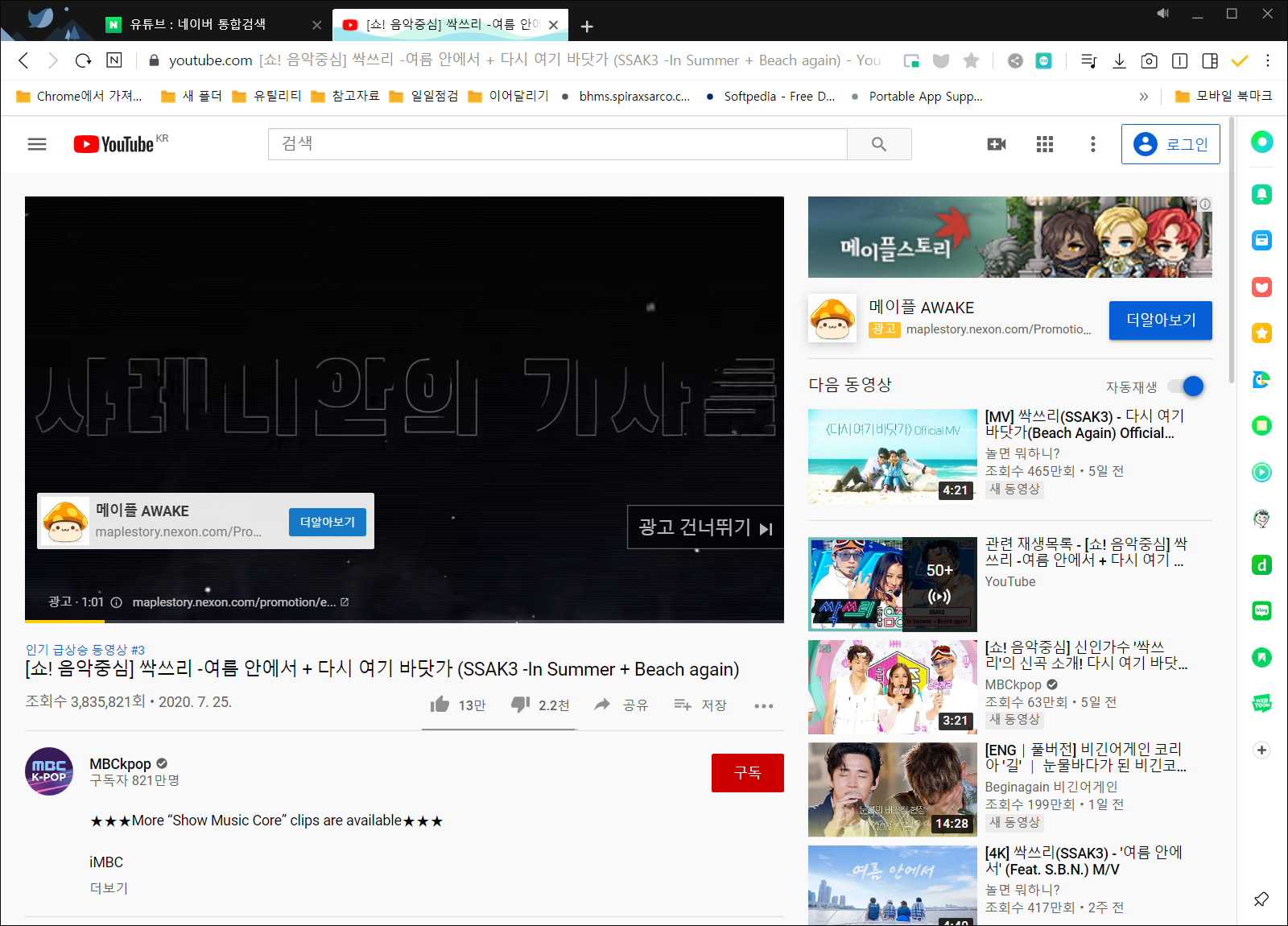
Task: Subscribe with the red 구독 button
Action: tap(747, 773)
